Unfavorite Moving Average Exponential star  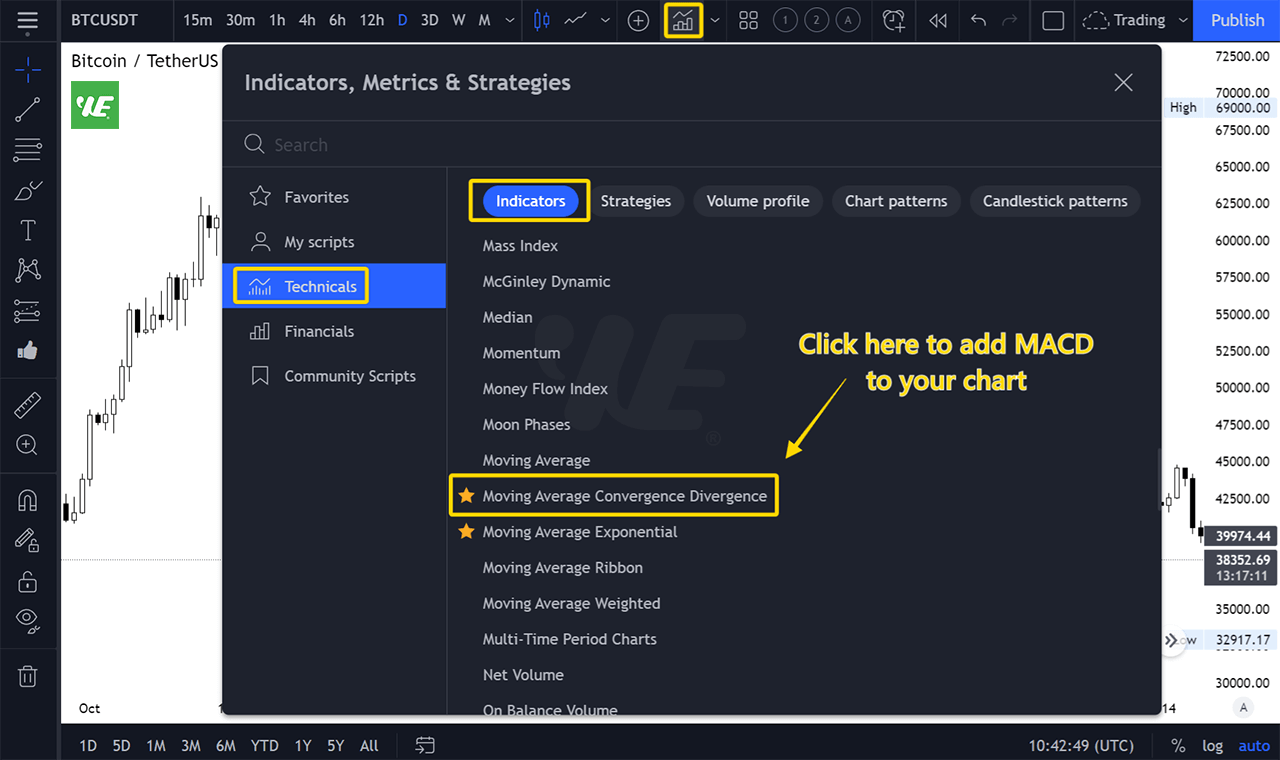(466, 532)
